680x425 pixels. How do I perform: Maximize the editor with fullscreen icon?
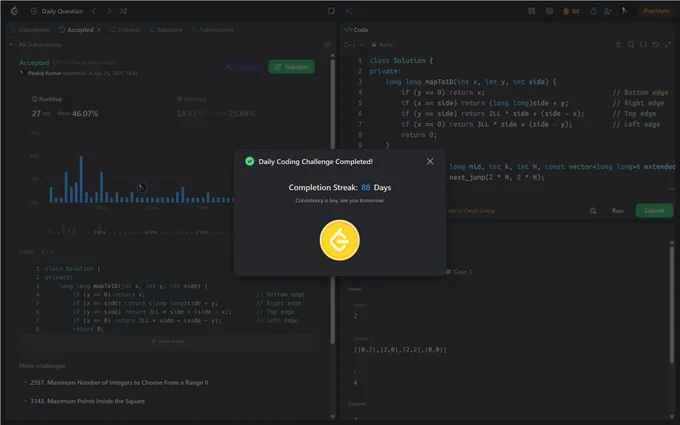tap(668, 45)
